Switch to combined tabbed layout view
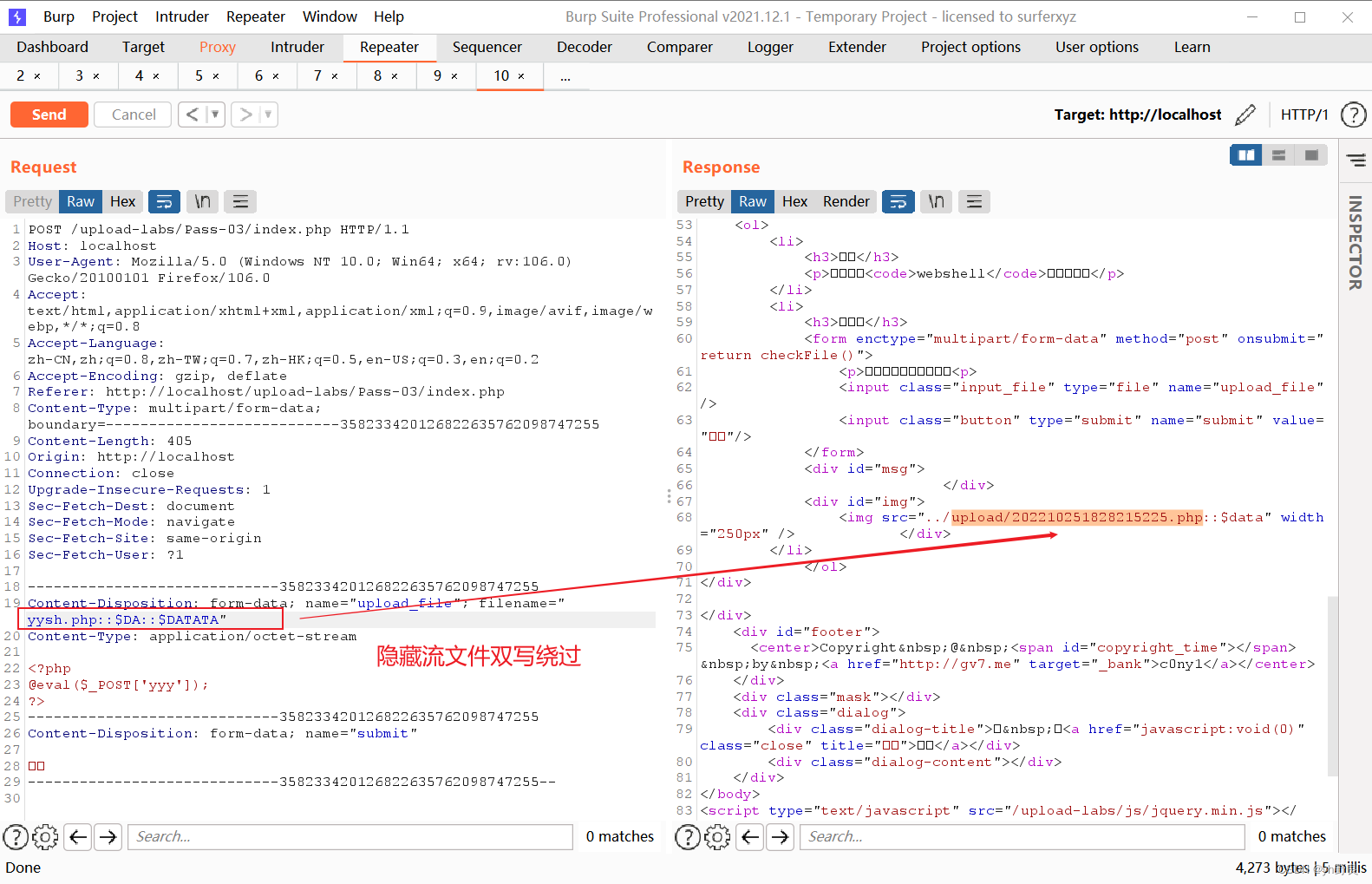 (1311, 155)
